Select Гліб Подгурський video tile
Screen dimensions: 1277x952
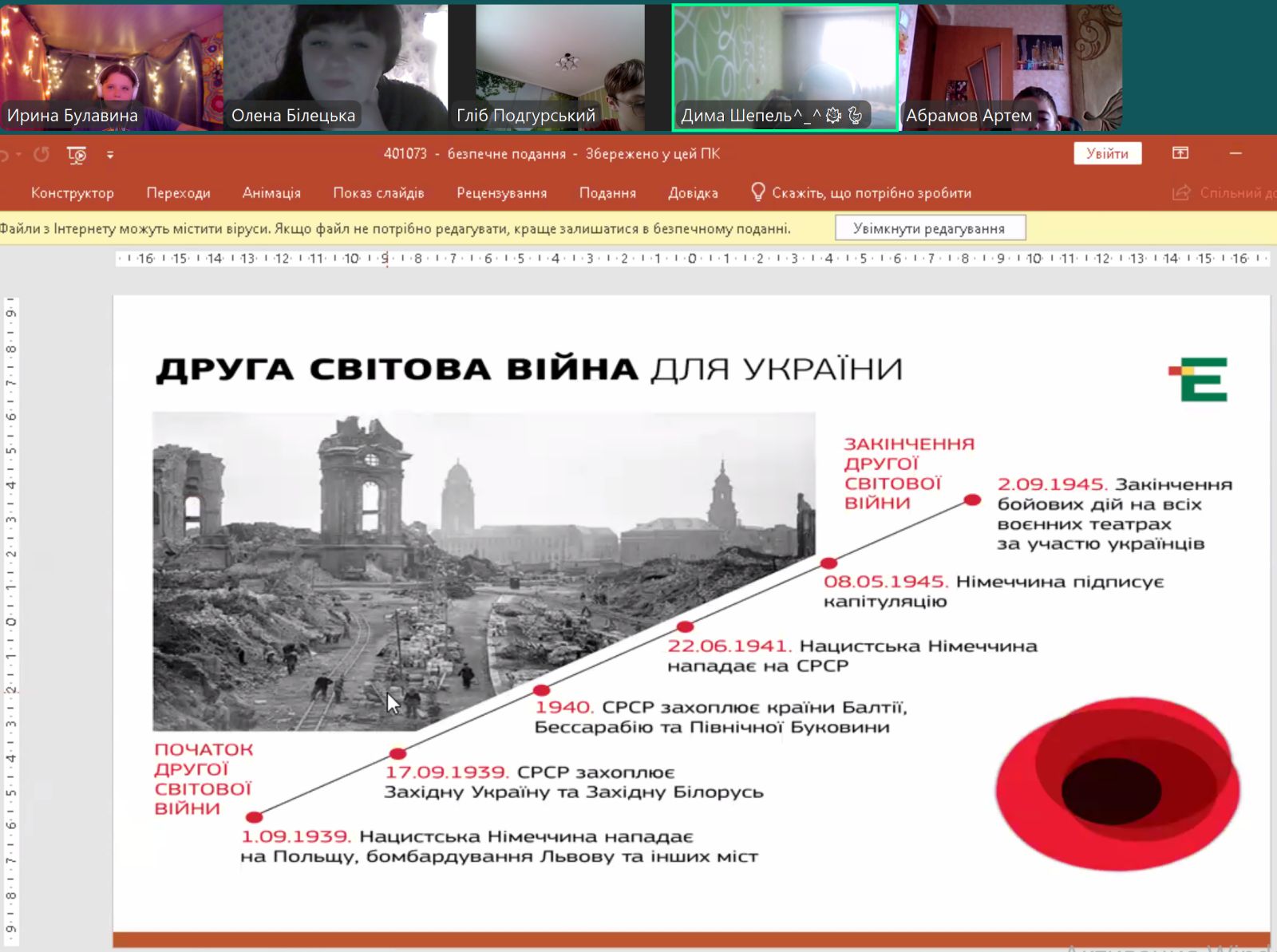tap(560, 67)
